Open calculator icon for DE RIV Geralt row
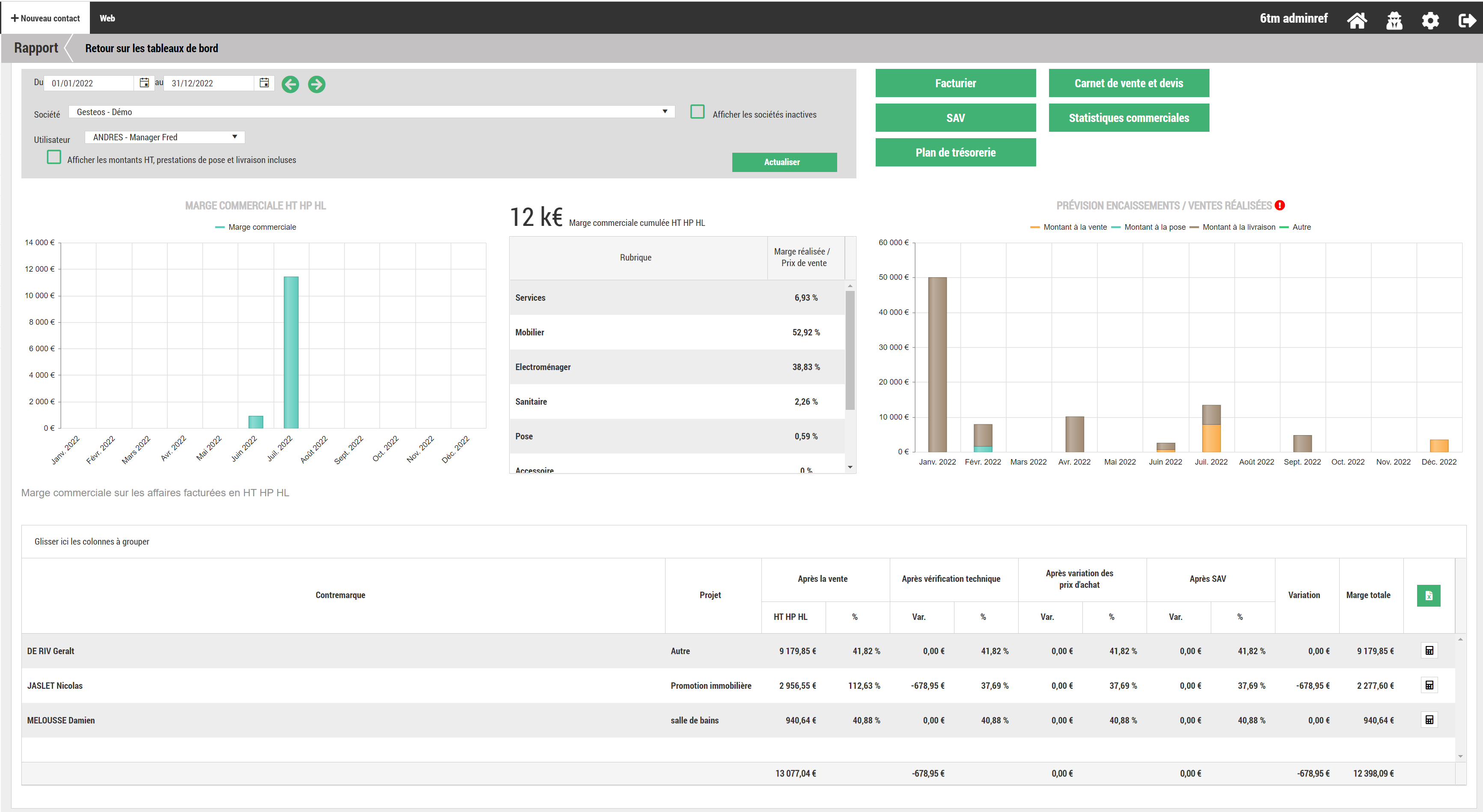This screenshot has width=1483, height=812. (1429, 650)
